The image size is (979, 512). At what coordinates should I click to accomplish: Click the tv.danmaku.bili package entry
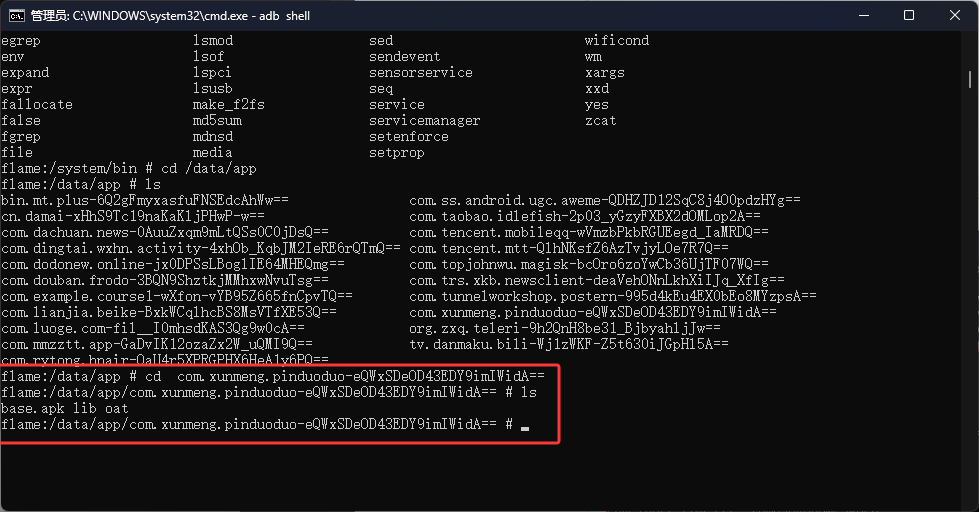click(x=569, y=345)
